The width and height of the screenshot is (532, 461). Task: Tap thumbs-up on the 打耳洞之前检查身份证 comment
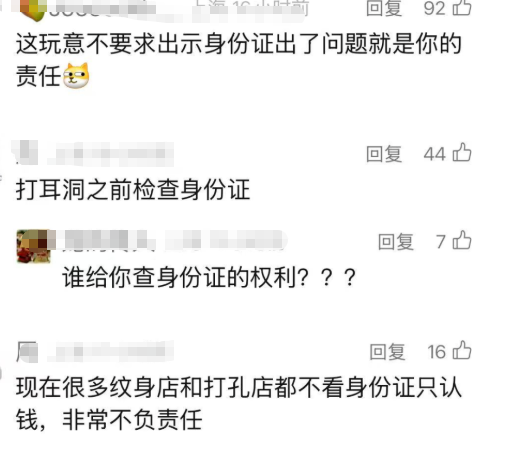(462, 152)
